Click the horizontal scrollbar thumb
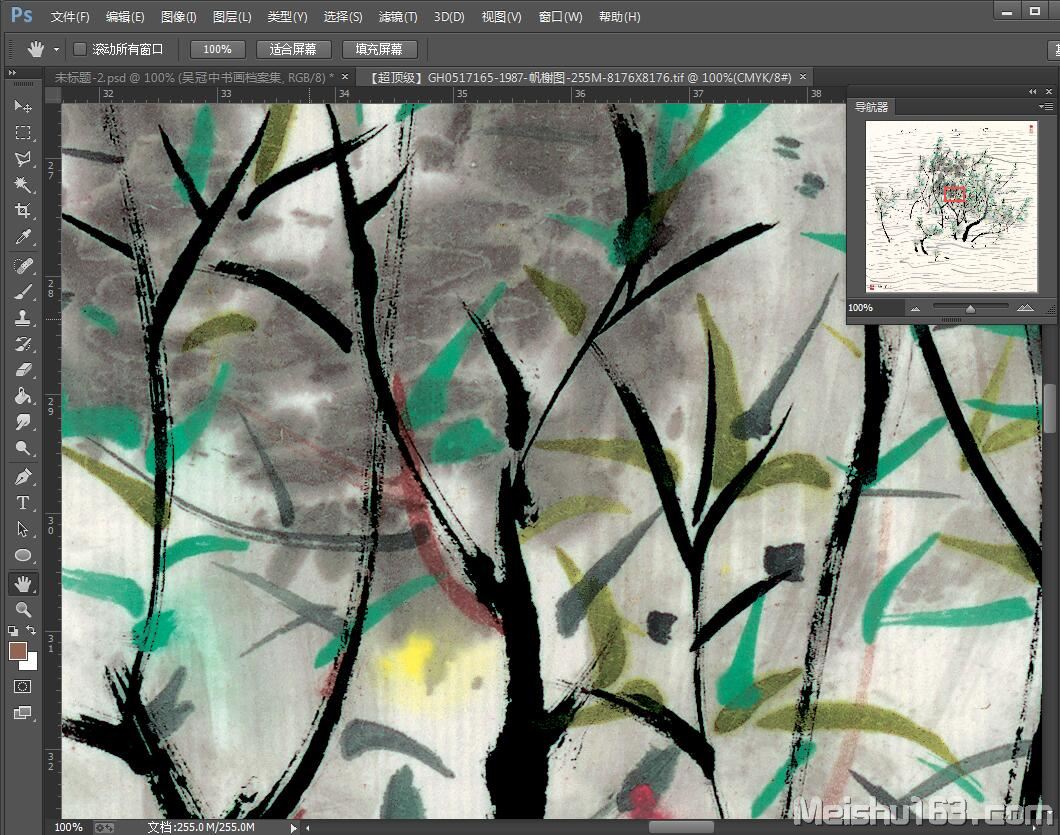The image size is (1060, 835). 681,828
